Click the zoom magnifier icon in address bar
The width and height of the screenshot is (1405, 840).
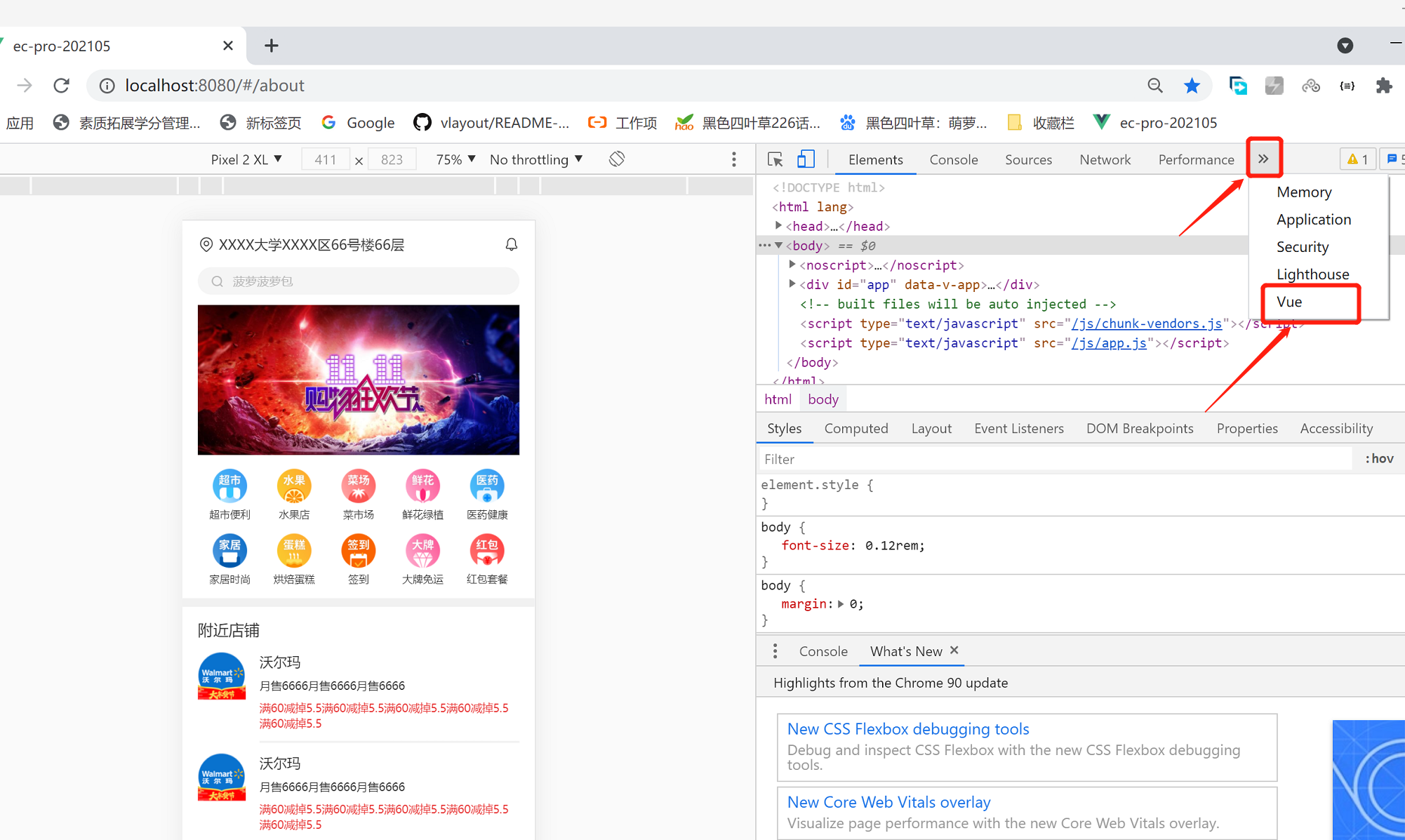coord(1154,86)
